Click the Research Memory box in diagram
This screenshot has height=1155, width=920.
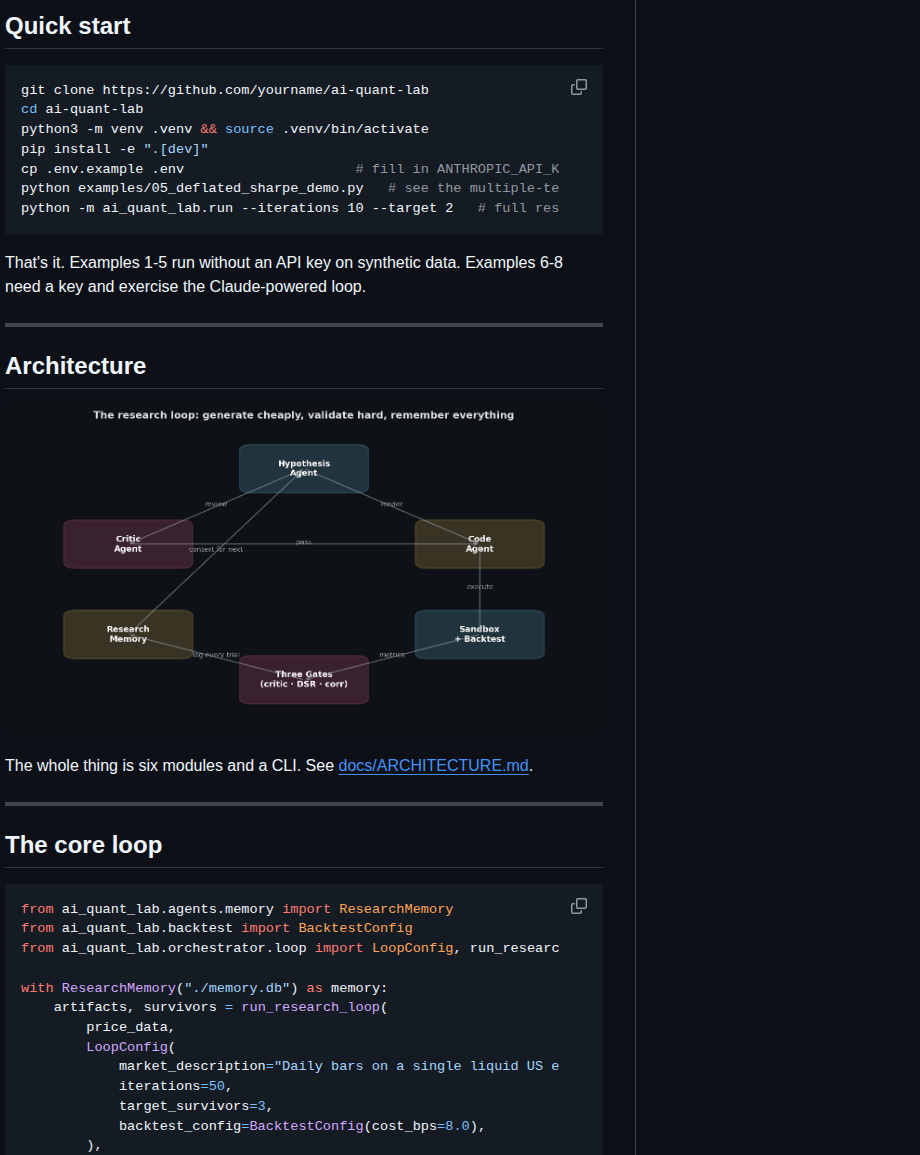click(x=128, y=634)
